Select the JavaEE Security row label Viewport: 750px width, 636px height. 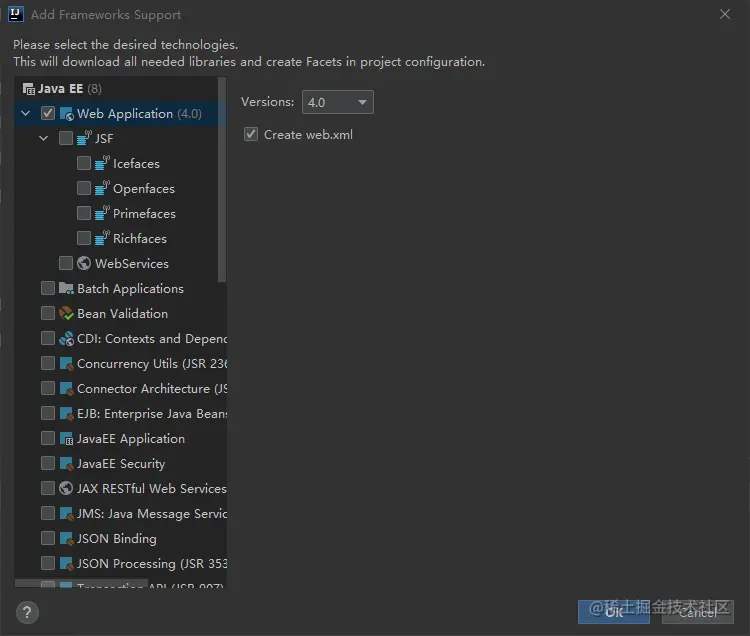pyautogui.click(x=121, y=464)
